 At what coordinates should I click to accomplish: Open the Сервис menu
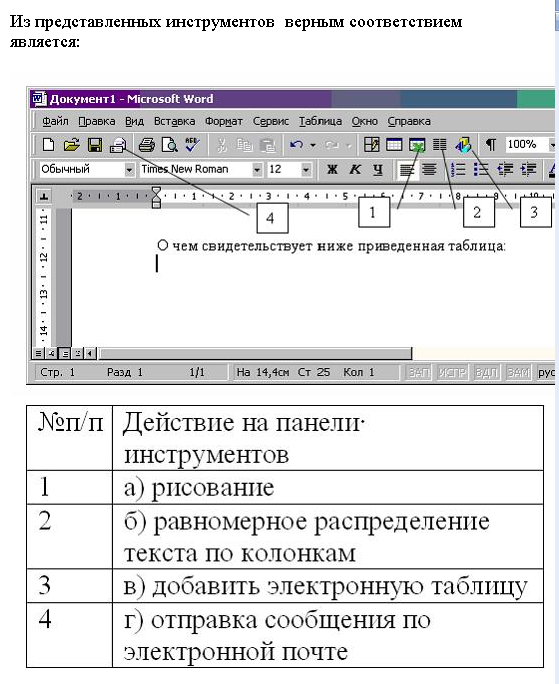271,121
